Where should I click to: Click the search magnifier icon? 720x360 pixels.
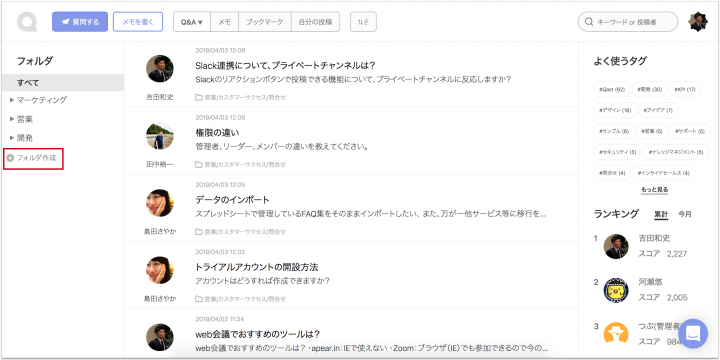tap(588, 22)
